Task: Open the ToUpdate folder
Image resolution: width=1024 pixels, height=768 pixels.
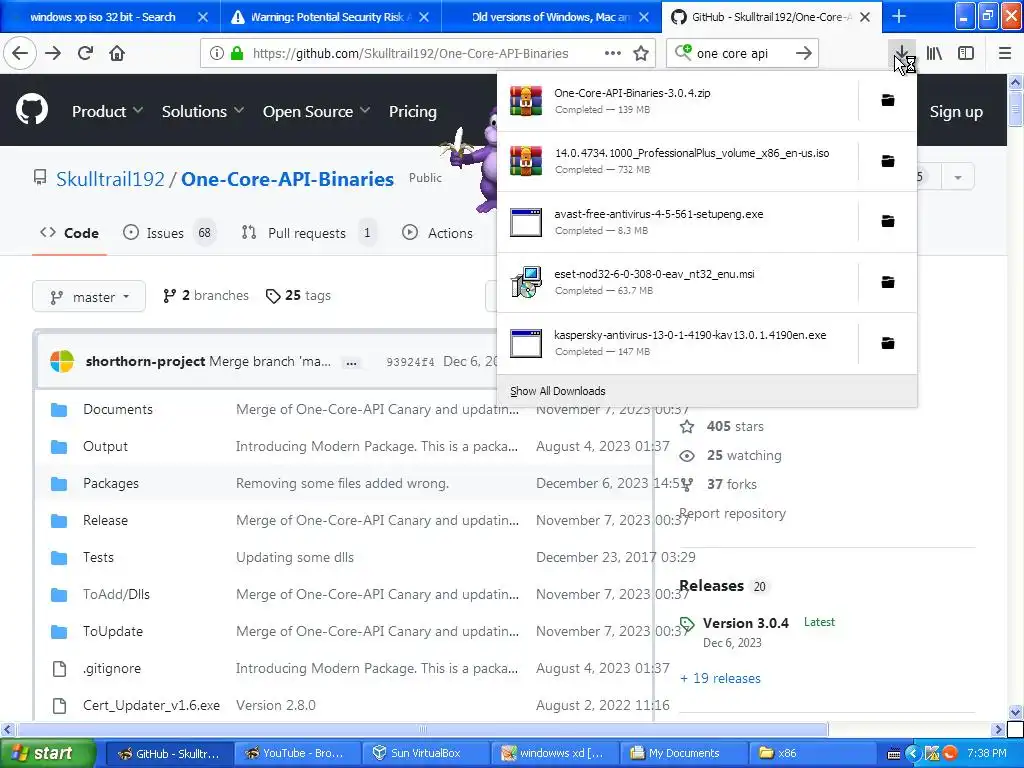Action: click(x=112, y=632)
